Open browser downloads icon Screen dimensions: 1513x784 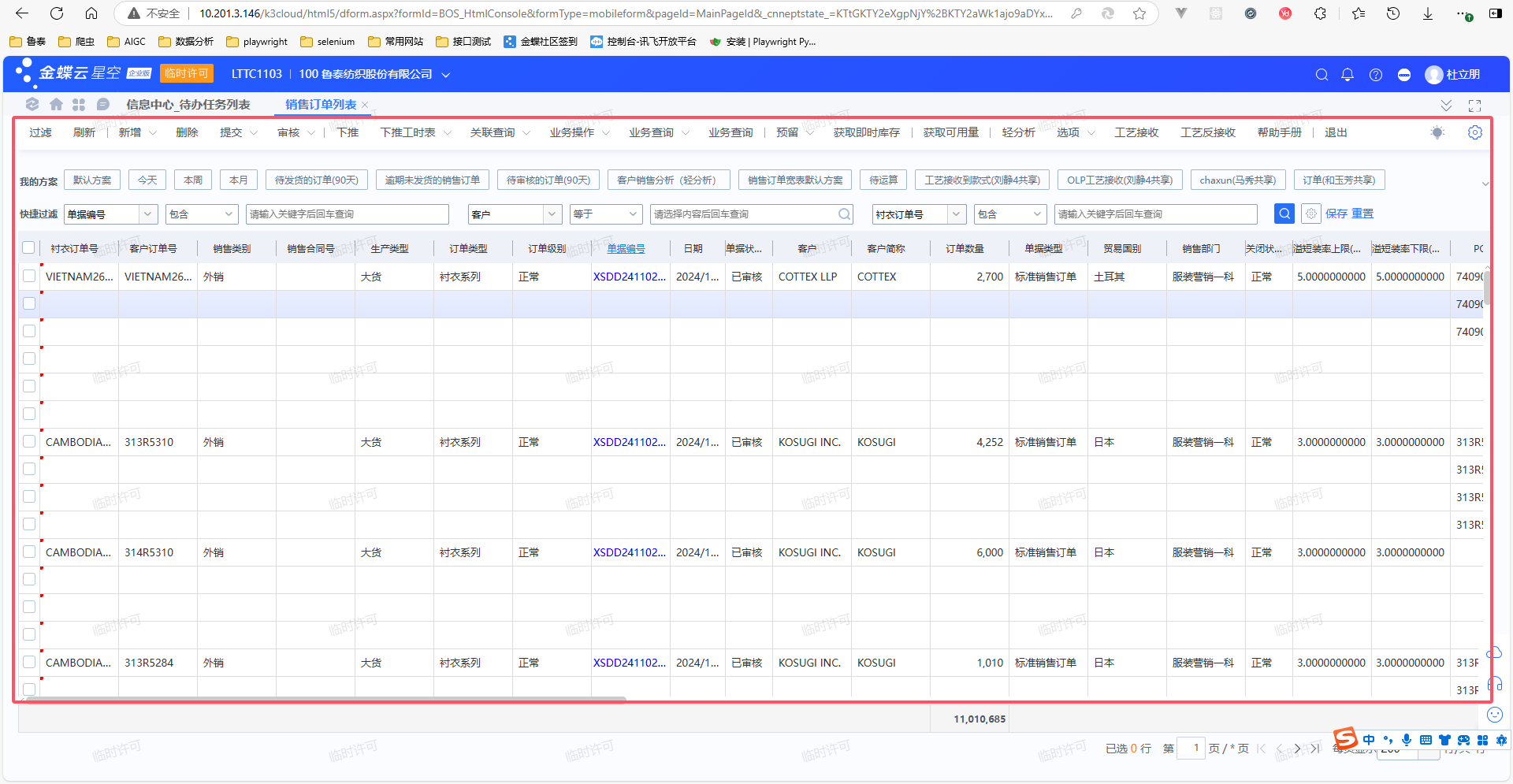tap(1427, 13)
